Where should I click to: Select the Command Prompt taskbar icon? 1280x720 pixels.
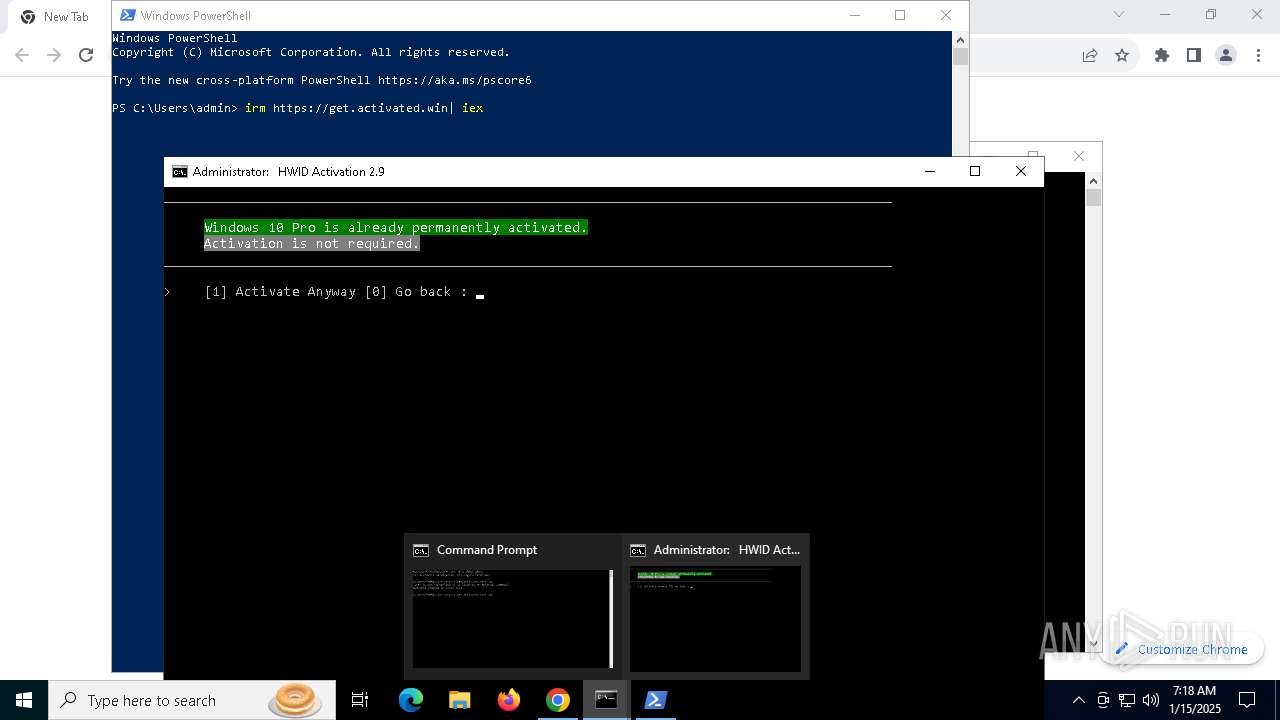[x=606, y=700]
